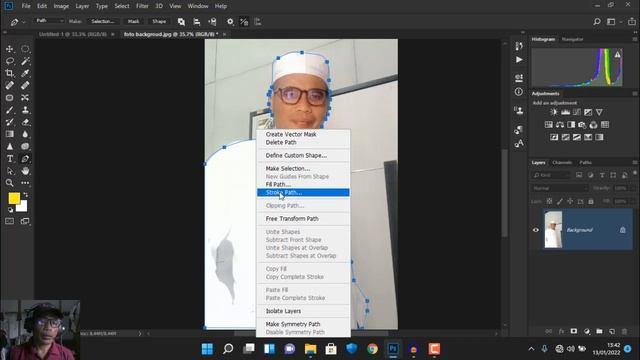This screenshot has height=360, width=640.
Task: Choose Make Selection from context menu
Action: 303,169
